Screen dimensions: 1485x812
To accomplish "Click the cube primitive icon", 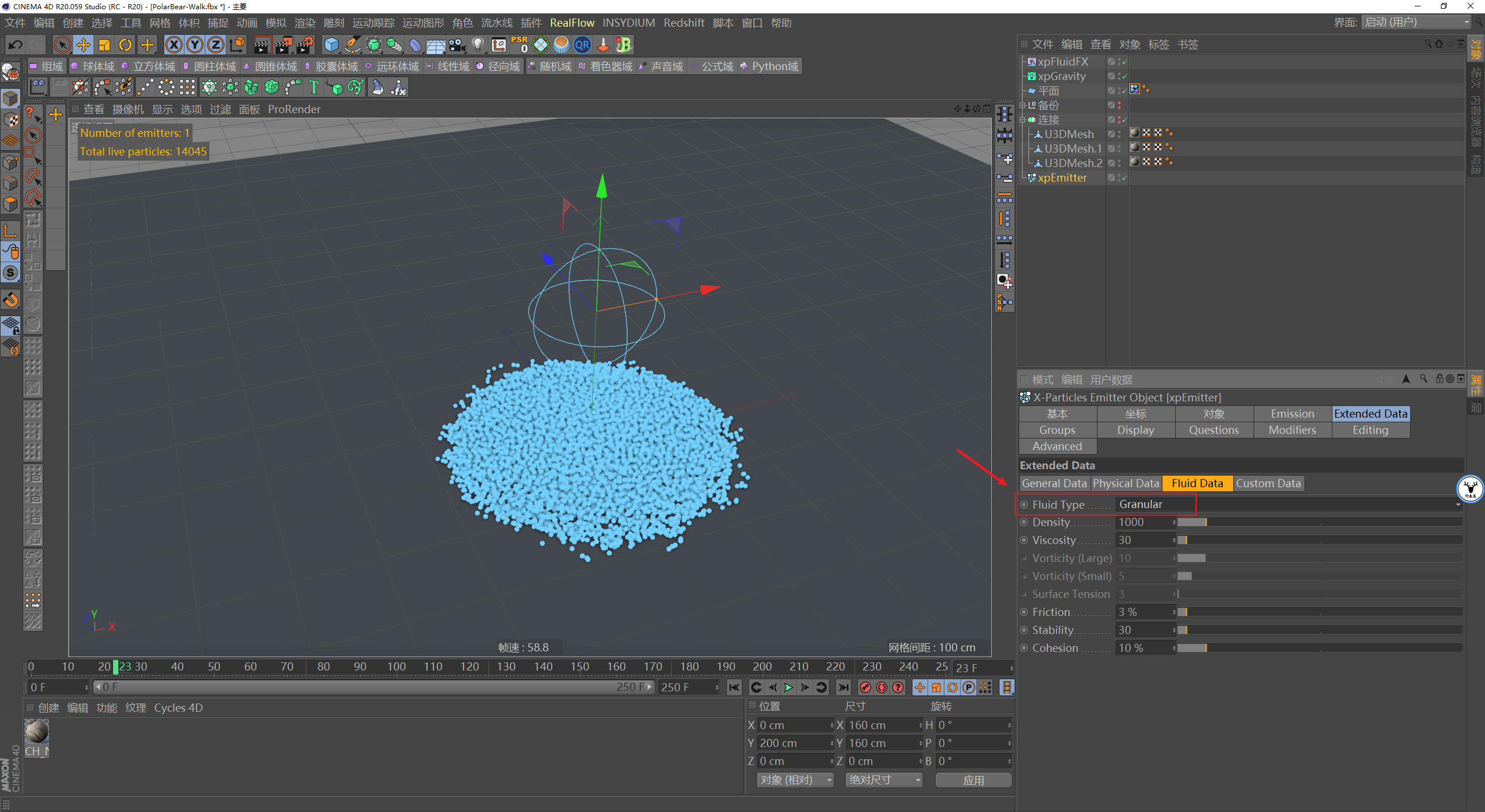I will (331, 45).
